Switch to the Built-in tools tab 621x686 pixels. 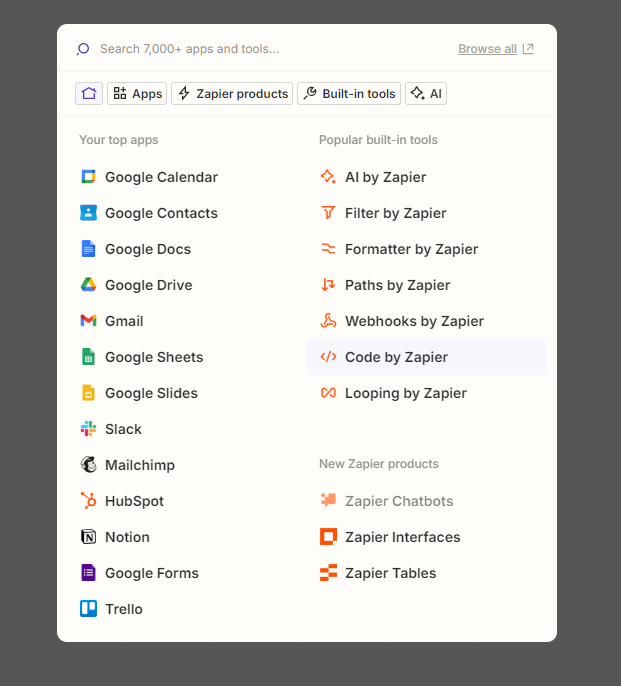[x=349, y=93]
